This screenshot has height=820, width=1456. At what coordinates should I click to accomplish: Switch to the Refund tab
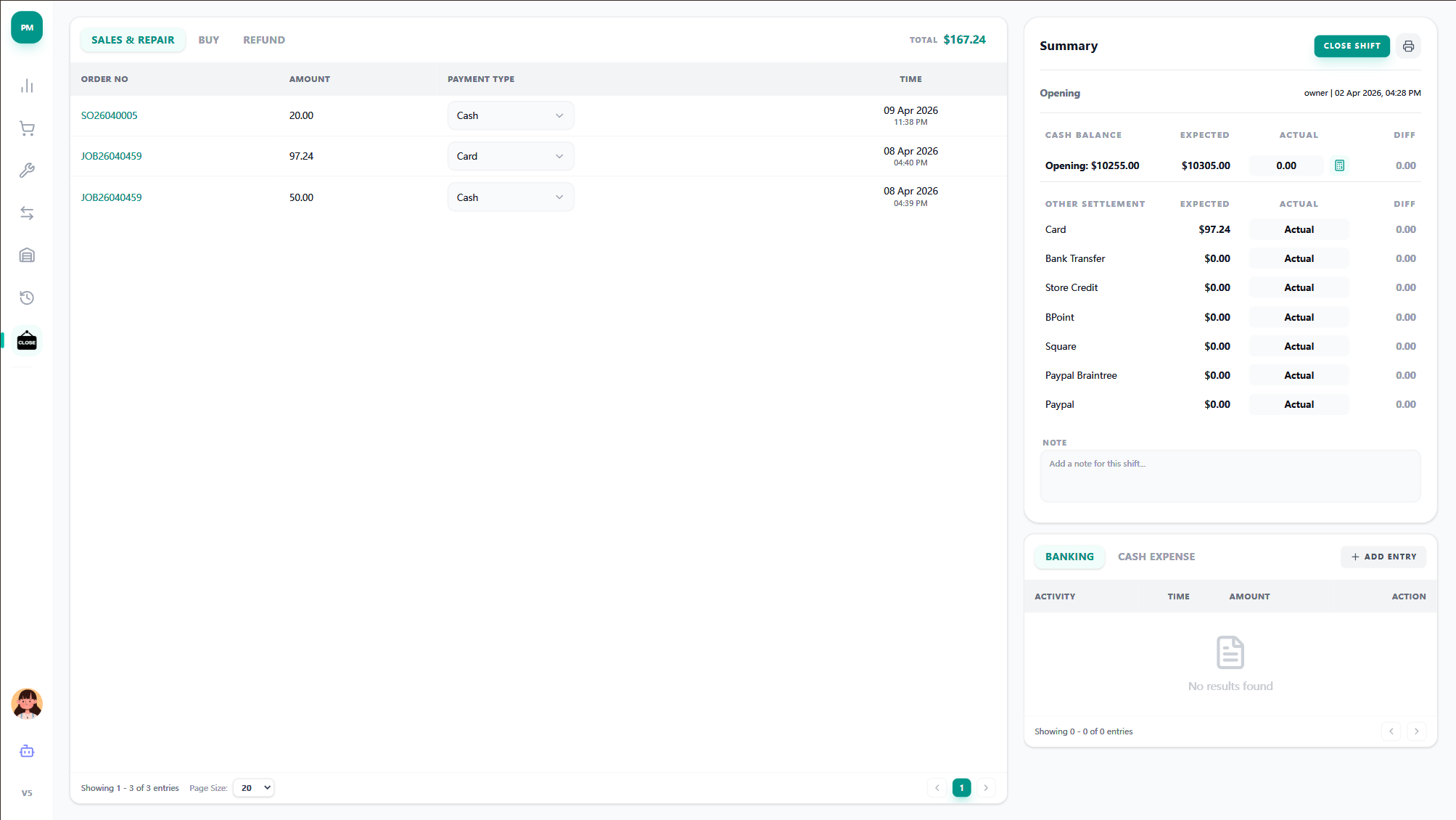[x=263, y=40]
